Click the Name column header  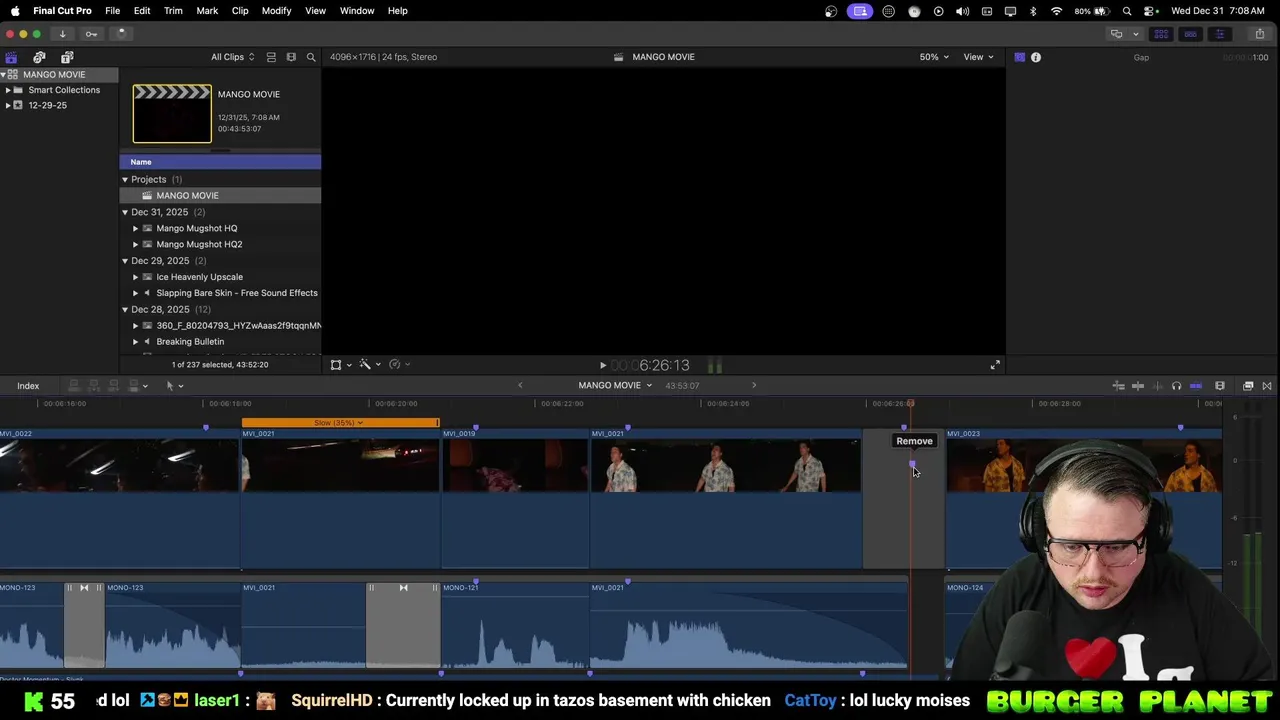(x=220, y=162)
